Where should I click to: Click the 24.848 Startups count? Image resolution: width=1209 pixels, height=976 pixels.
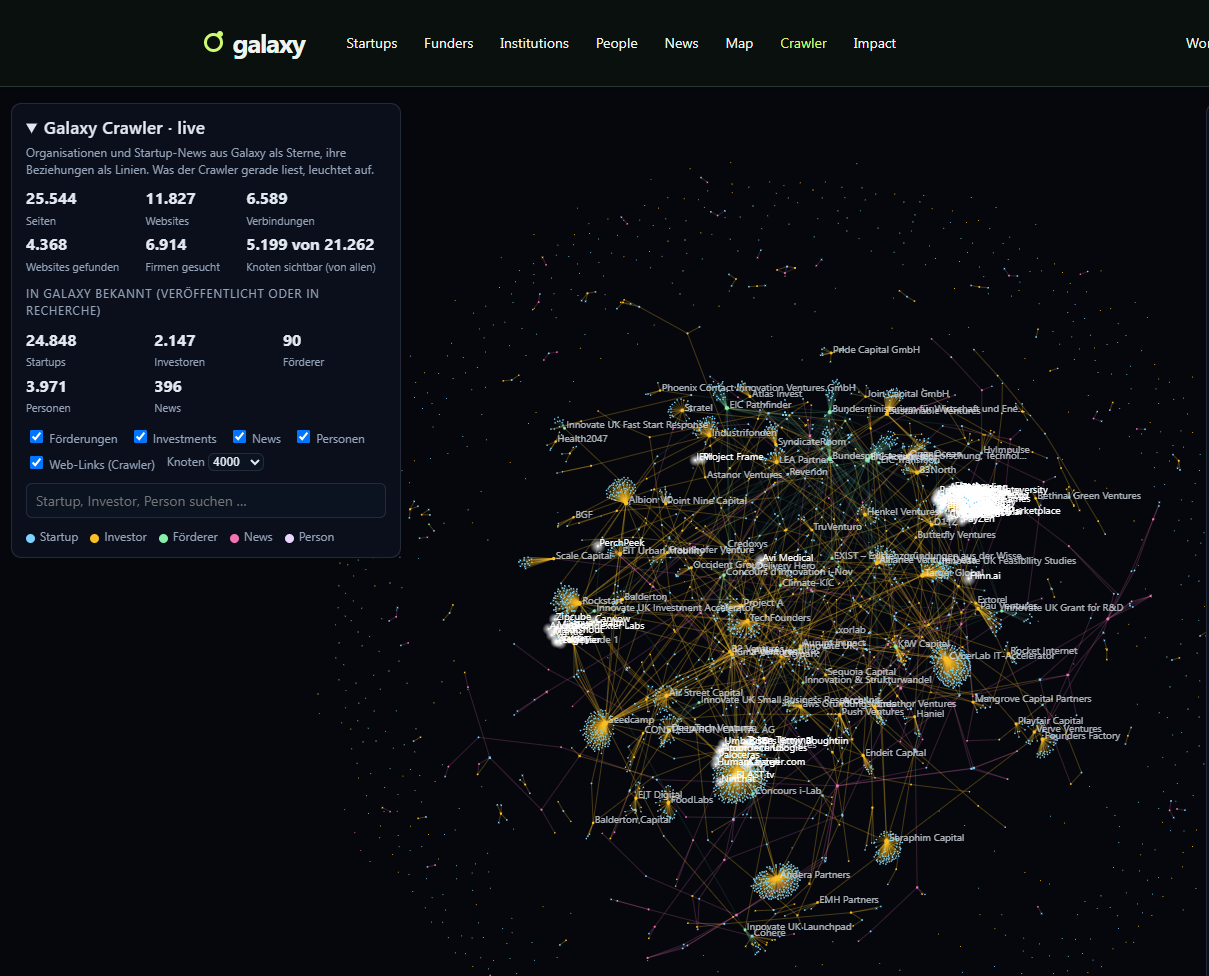click(51, 340)
